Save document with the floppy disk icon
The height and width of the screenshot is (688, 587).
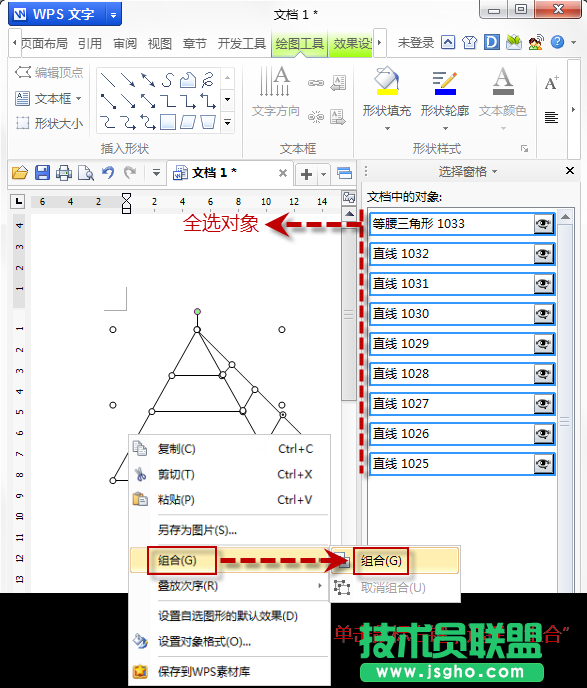tap(42, 173)
